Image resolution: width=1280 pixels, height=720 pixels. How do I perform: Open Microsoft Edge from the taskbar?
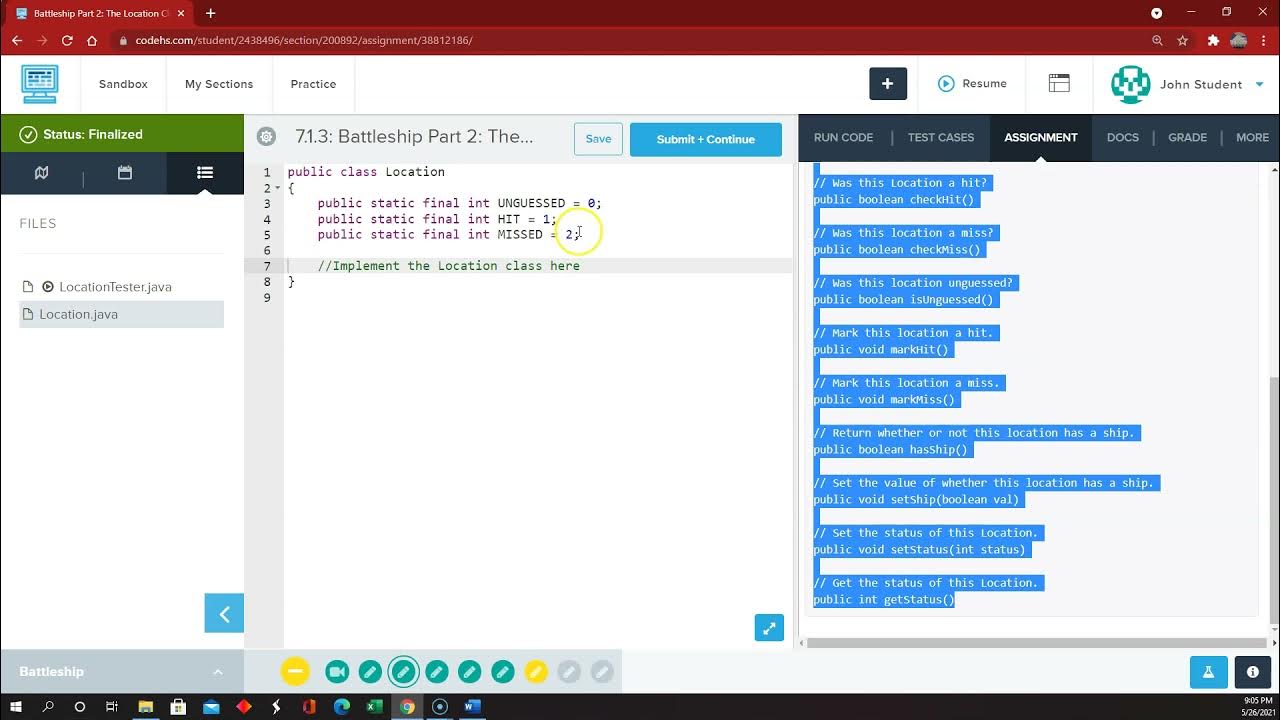(x=341, y=706)
